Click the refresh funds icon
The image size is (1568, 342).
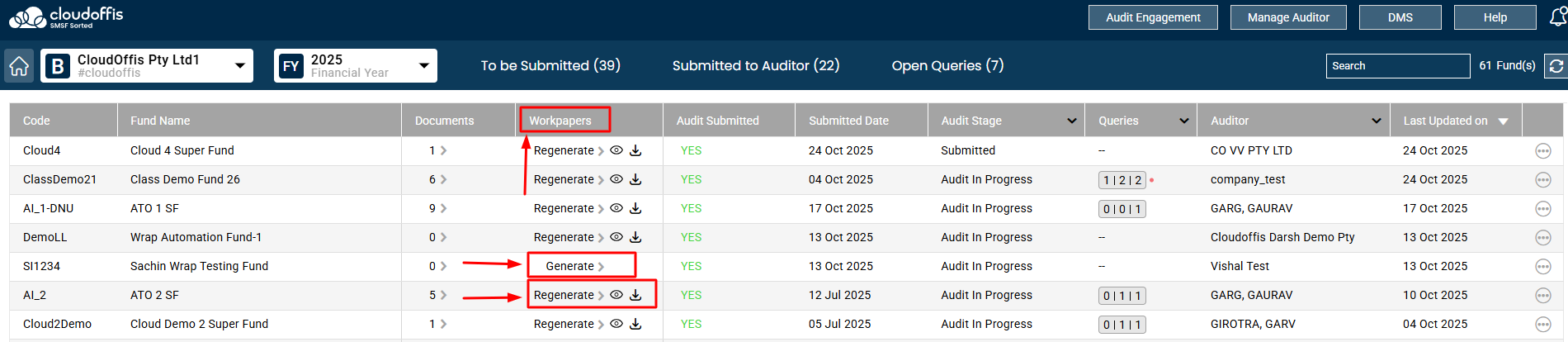click(1556, 66)
